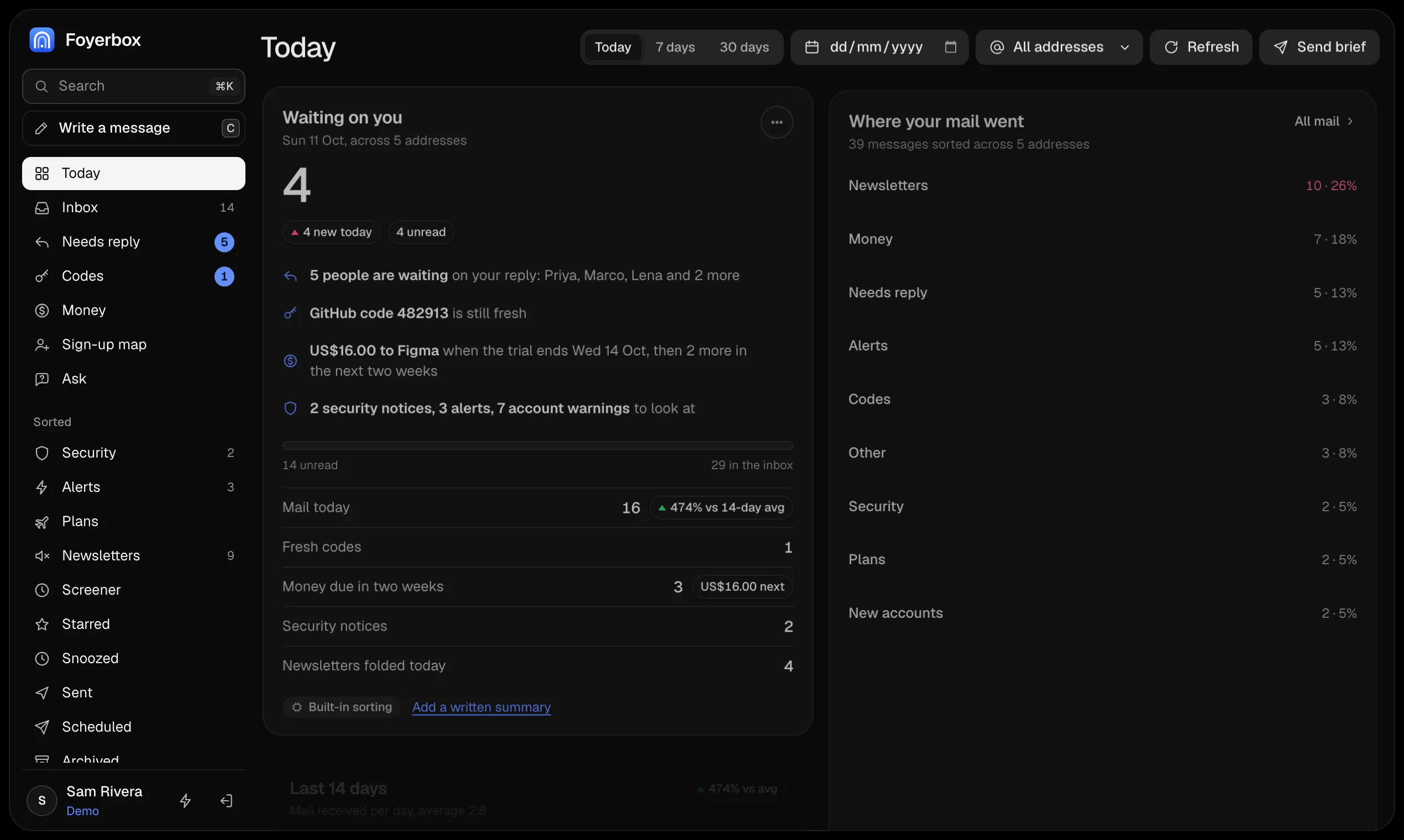Open Needs reply in the sidebar

134,242
